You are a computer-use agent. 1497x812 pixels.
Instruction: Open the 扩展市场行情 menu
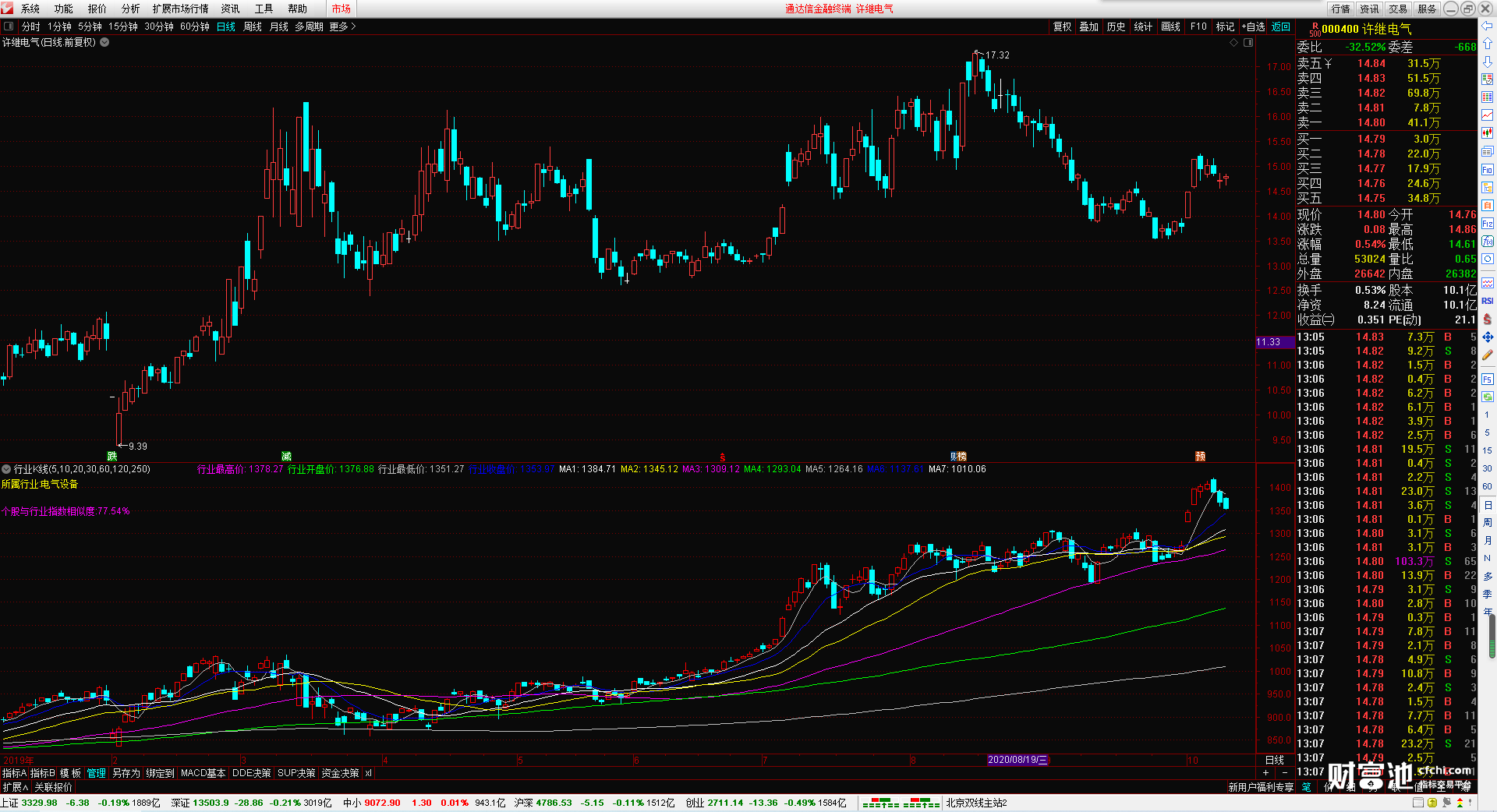pos(181,9)
